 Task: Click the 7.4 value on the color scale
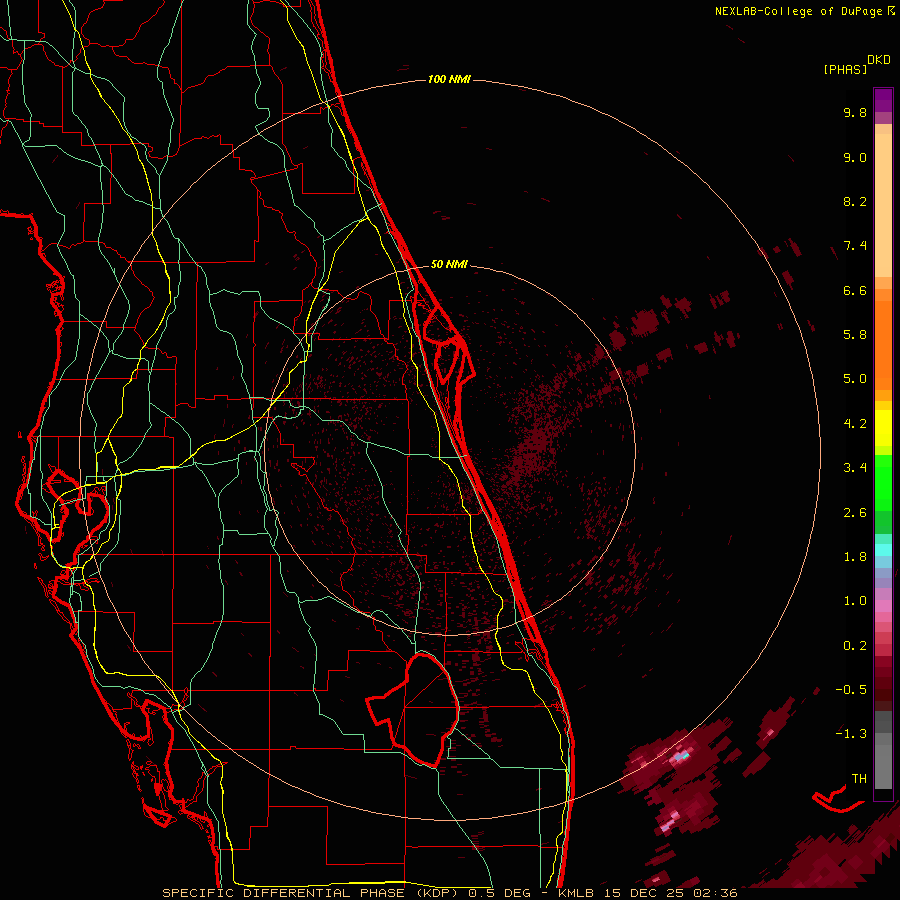point(855,246)
